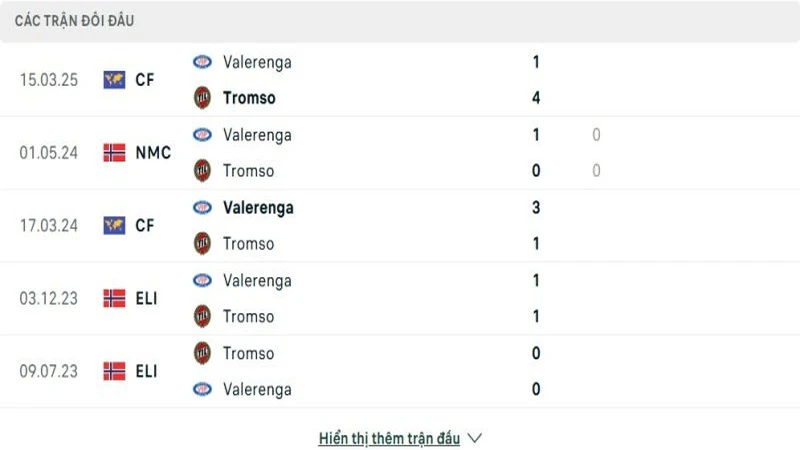Select ELI label for 03.12.23 match

tap(146, 298)
